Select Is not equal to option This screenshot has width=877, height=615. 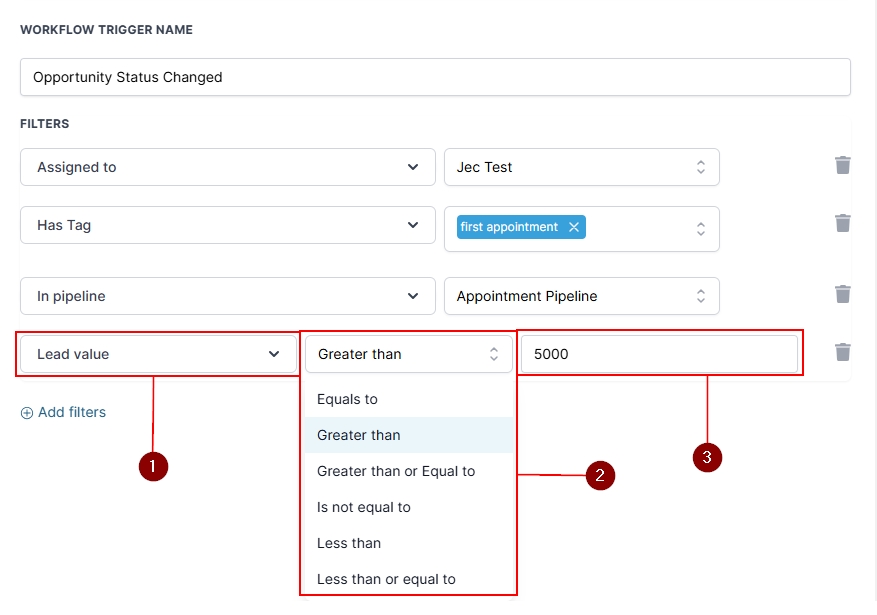click(x=364, y=507)
